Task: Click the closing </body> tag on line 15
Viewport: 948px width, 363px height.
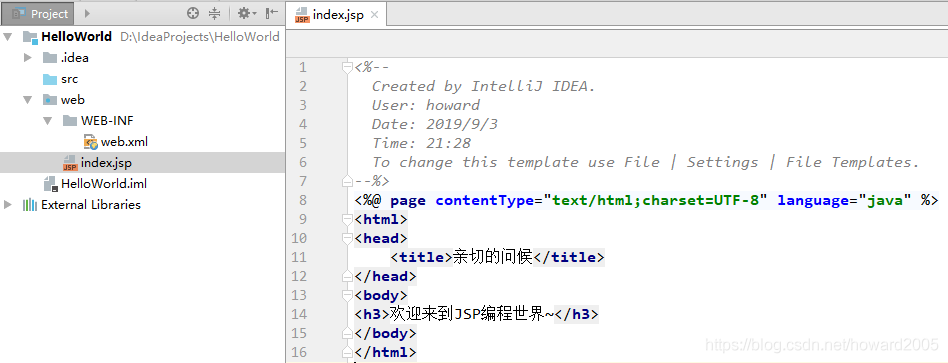Action: tap(385, 333)
